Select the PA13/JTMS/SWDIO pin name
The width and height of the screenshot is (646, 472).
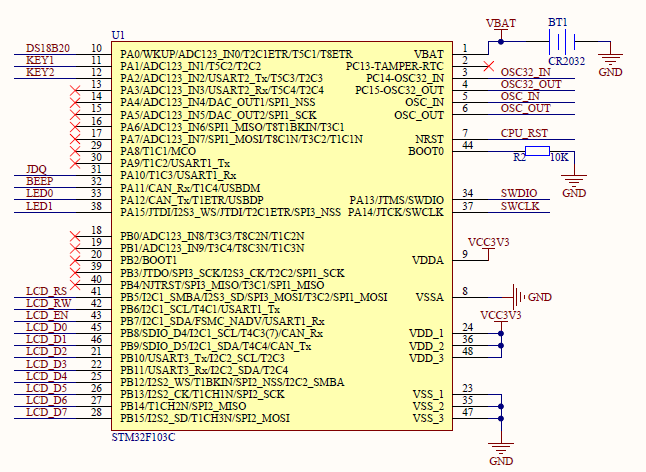397,200
